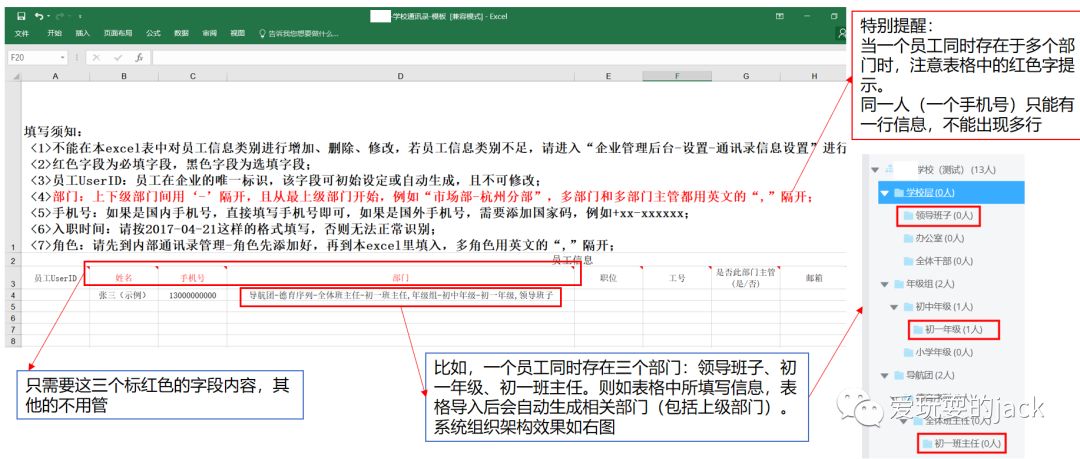Select column G header
Image resolution: width=1080 pixels, height=459 pixels.
pos(746,76)
